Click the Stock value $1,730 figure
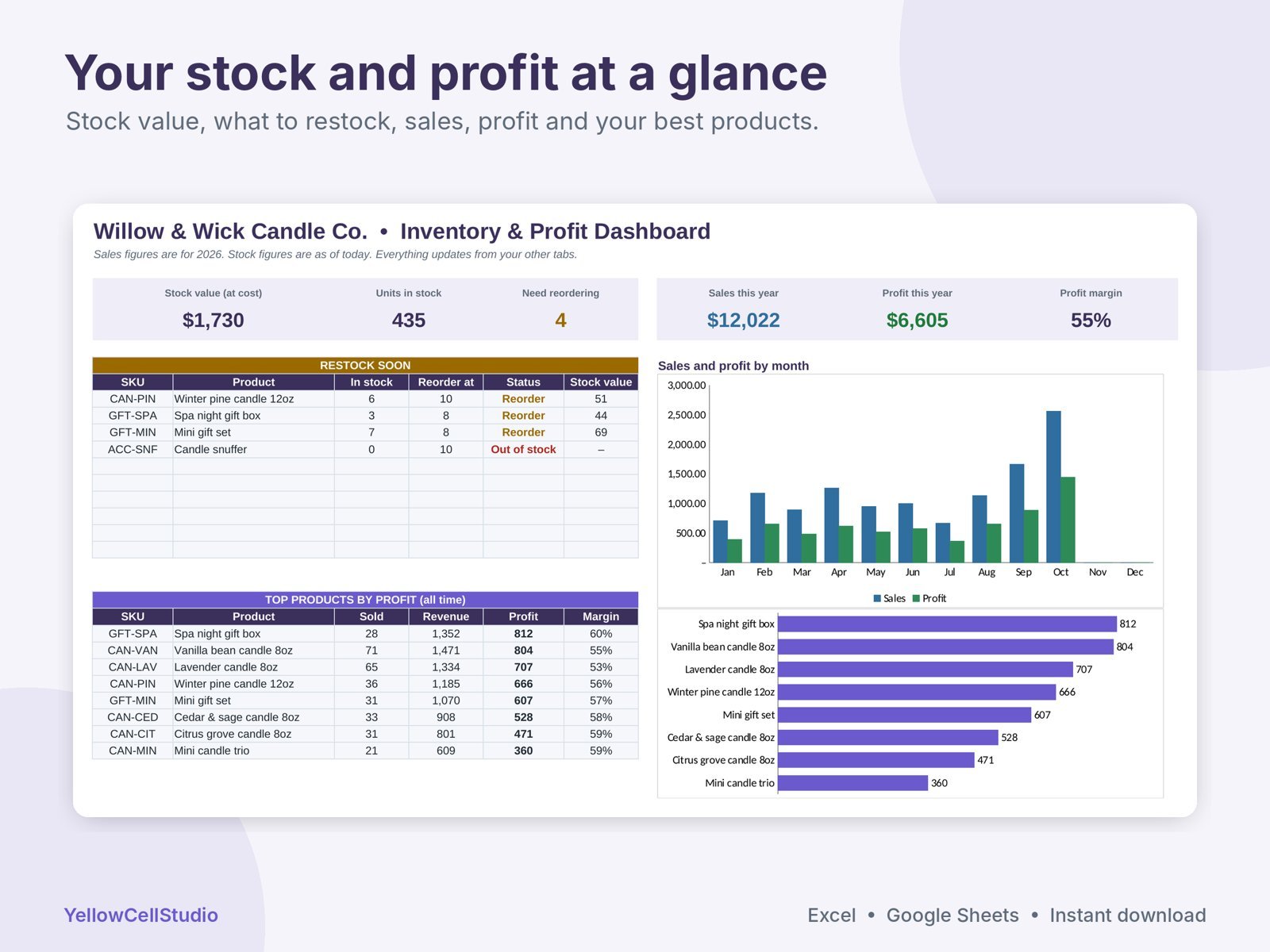The height and width of the screenshot is (952, 1270). pyautogui.click(x=213, y=321)
